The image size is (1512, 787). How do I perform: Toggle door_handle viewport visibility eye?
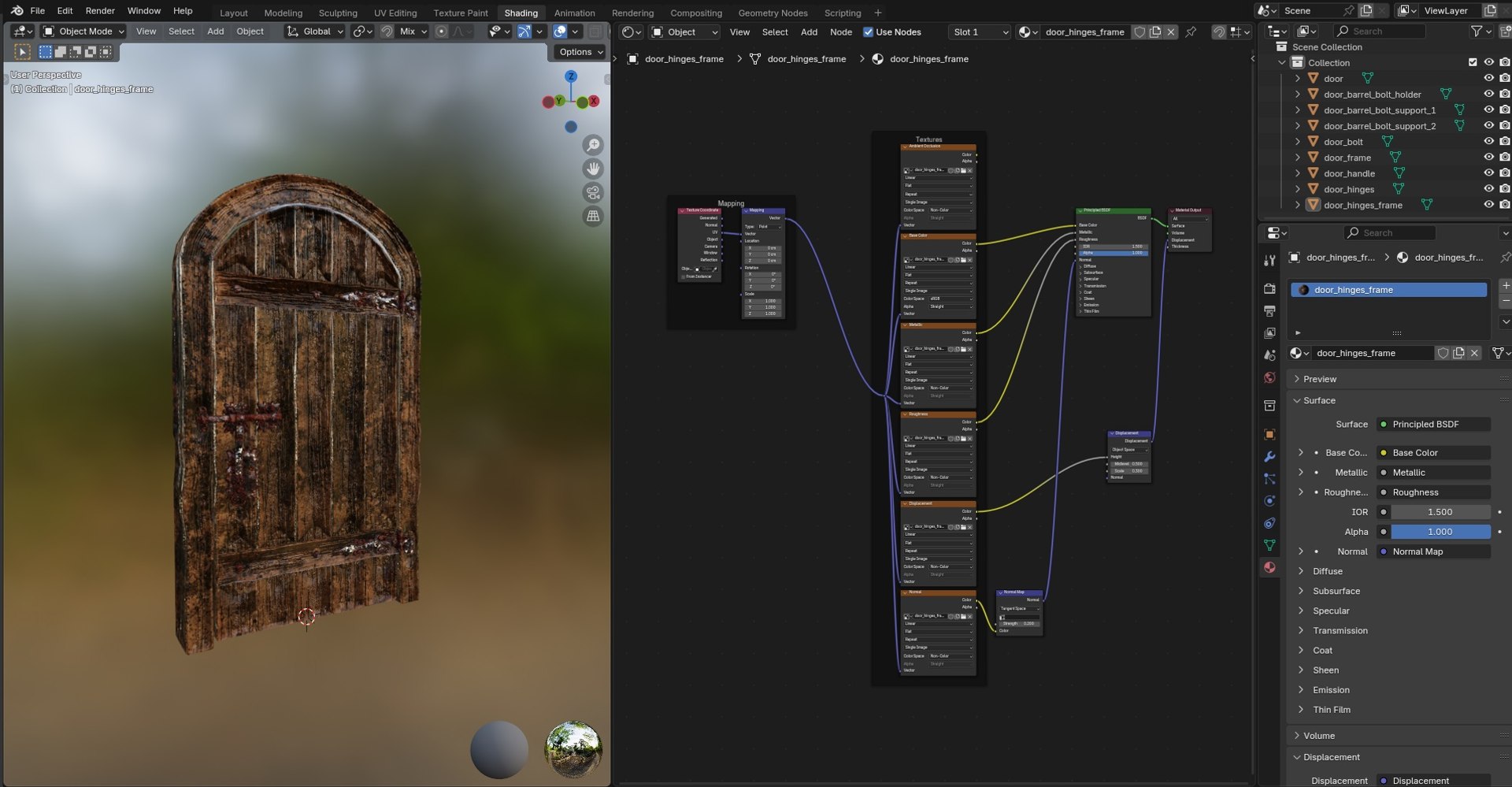[1488, 173]
